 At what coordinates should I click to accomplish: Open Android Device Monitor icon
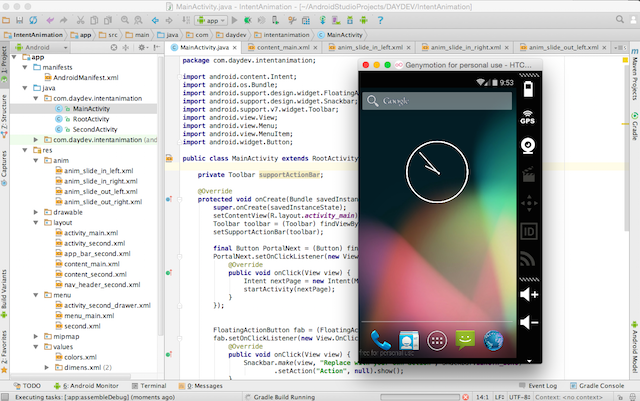tap(364, 20)
